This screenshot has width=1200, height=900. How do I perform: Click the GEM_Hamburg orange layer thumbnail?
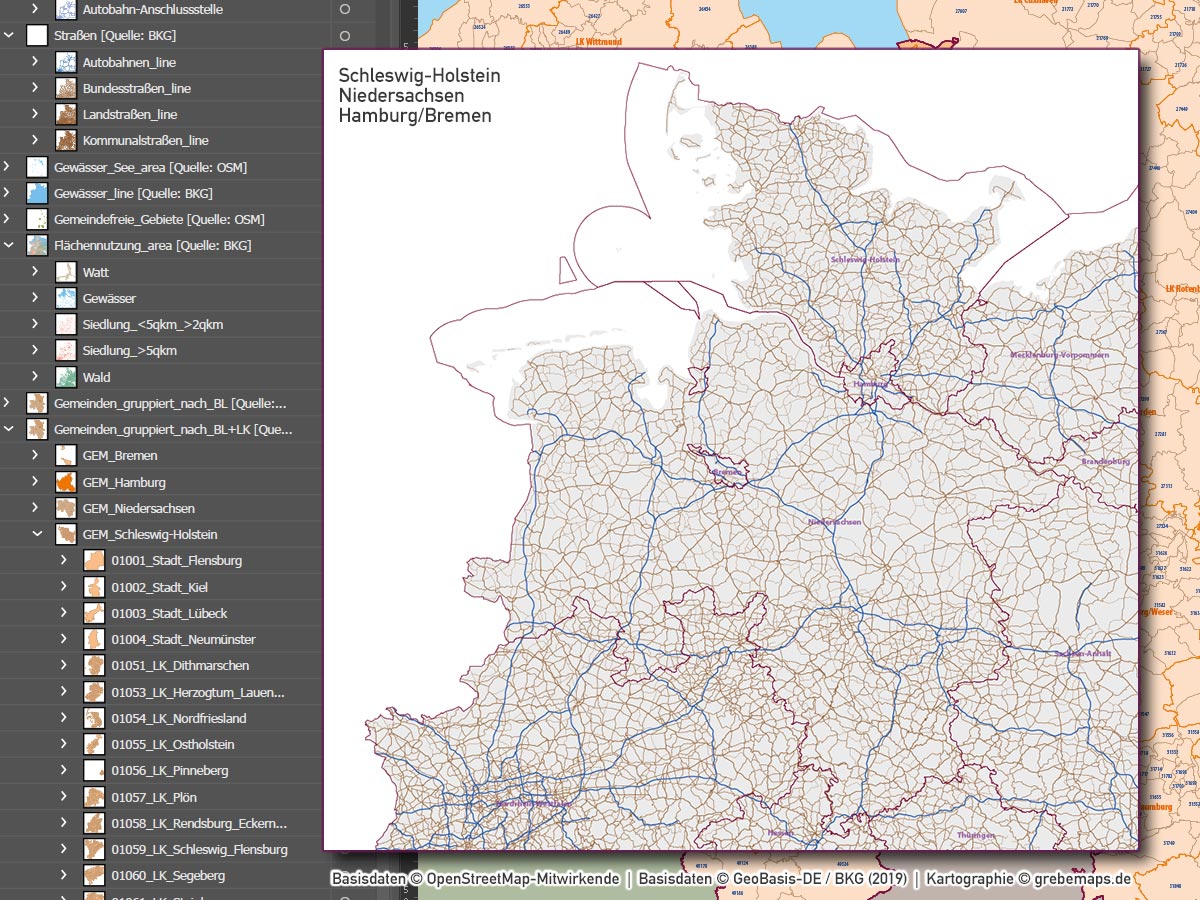(66, 482)
